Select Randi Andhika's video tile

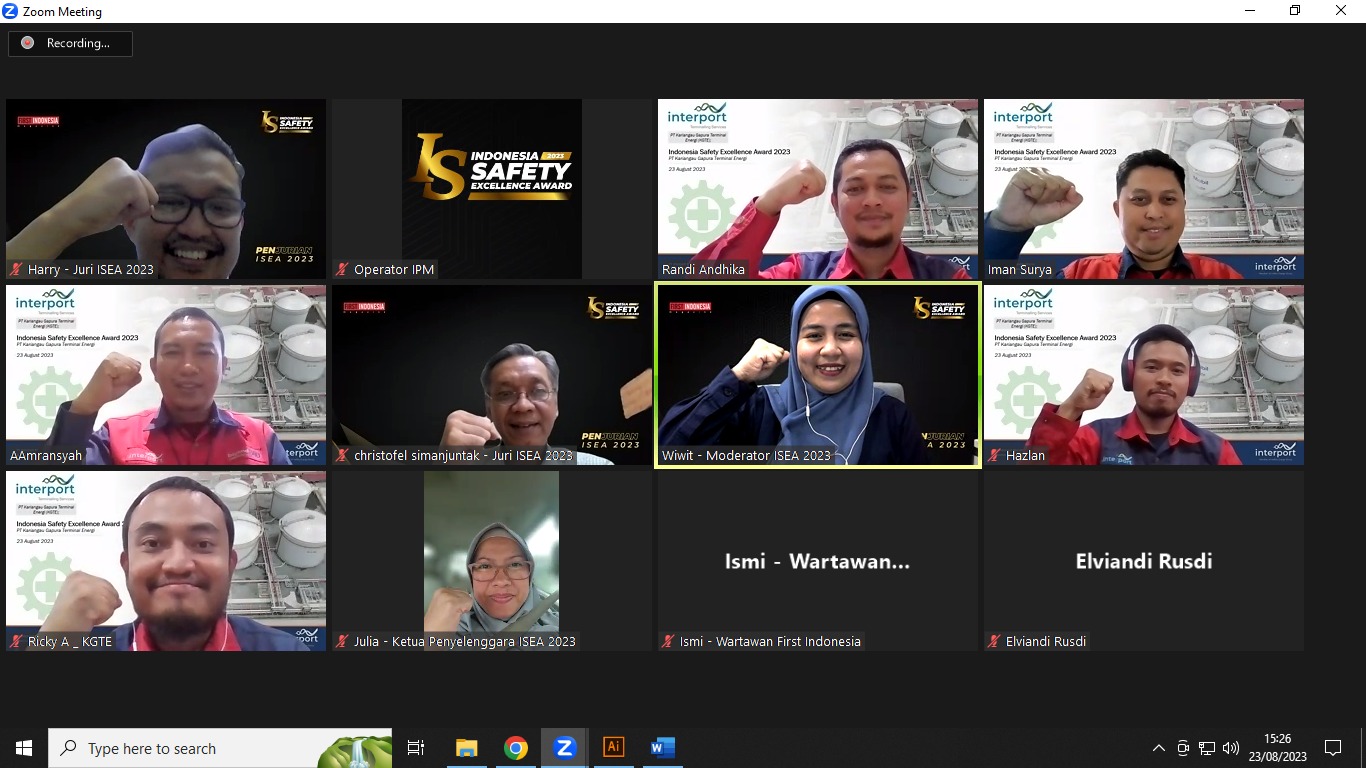[x=818, y=189]
